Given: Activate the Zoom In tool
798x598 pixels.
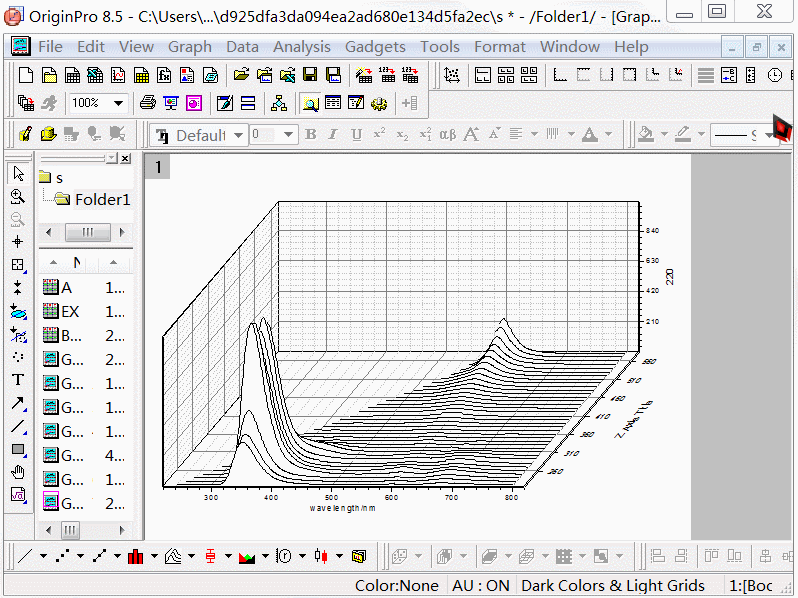Looking at the screenshot, I should tap(17, 196).
